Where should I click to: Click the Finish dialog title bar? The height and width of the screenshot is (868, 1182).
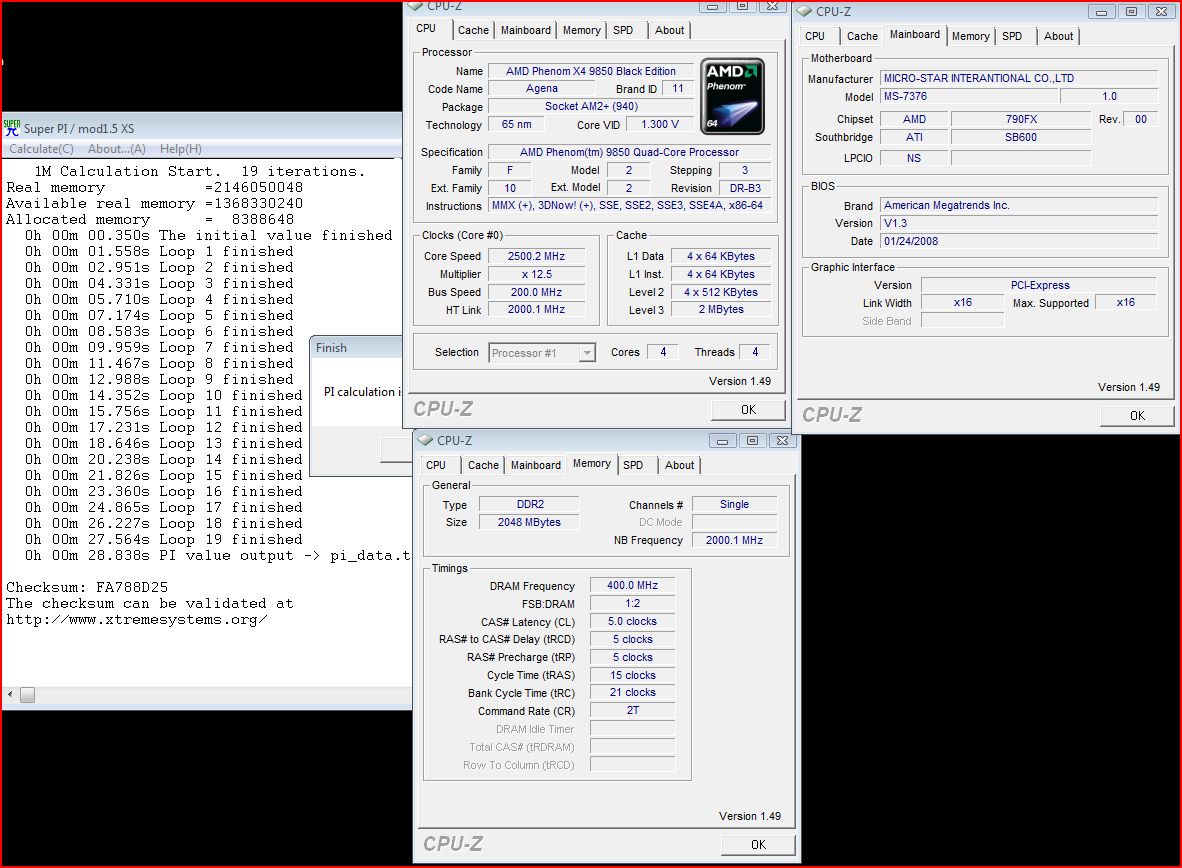(x=356, y=348)
